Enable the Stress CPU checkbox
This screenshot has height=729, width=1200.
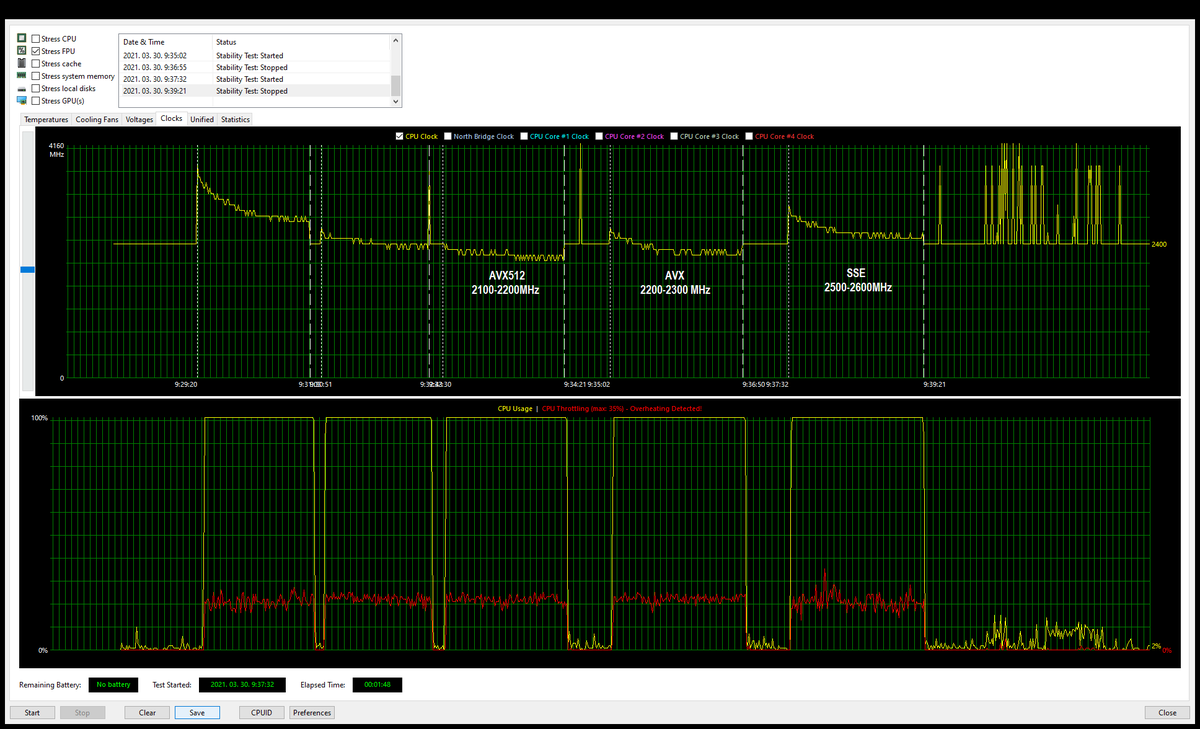(x=36, y=39)
